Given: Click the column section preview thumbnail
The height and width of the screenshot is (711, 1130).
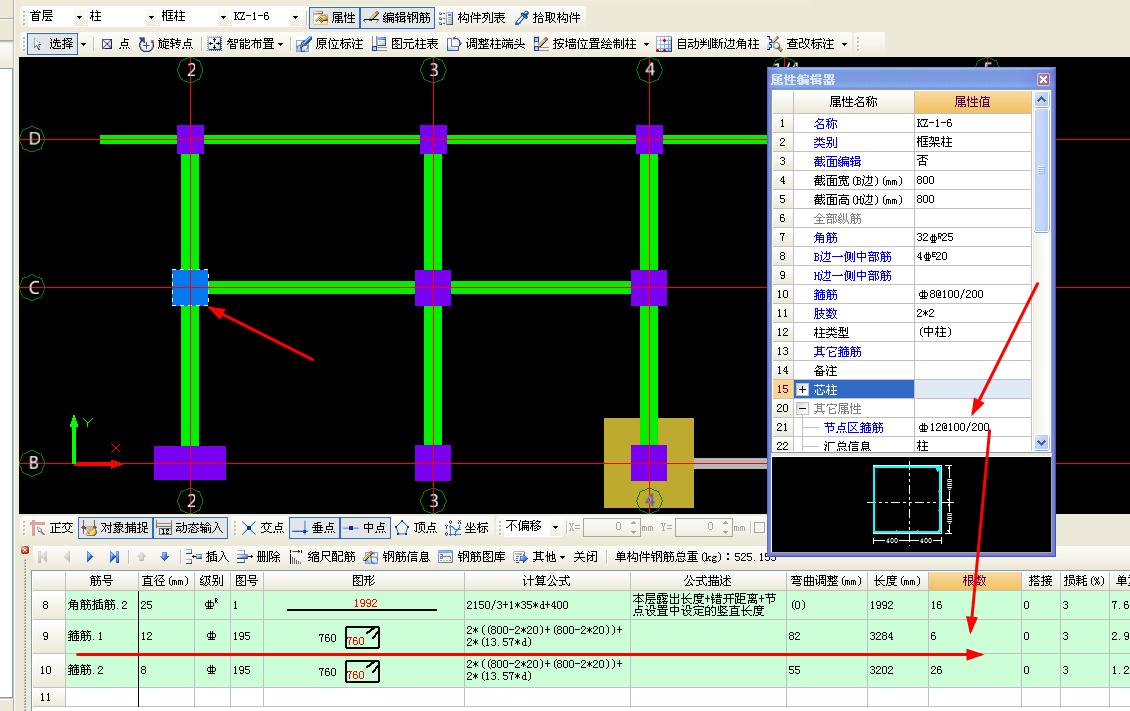Looking at the screenshot, I should coord(909,504).
